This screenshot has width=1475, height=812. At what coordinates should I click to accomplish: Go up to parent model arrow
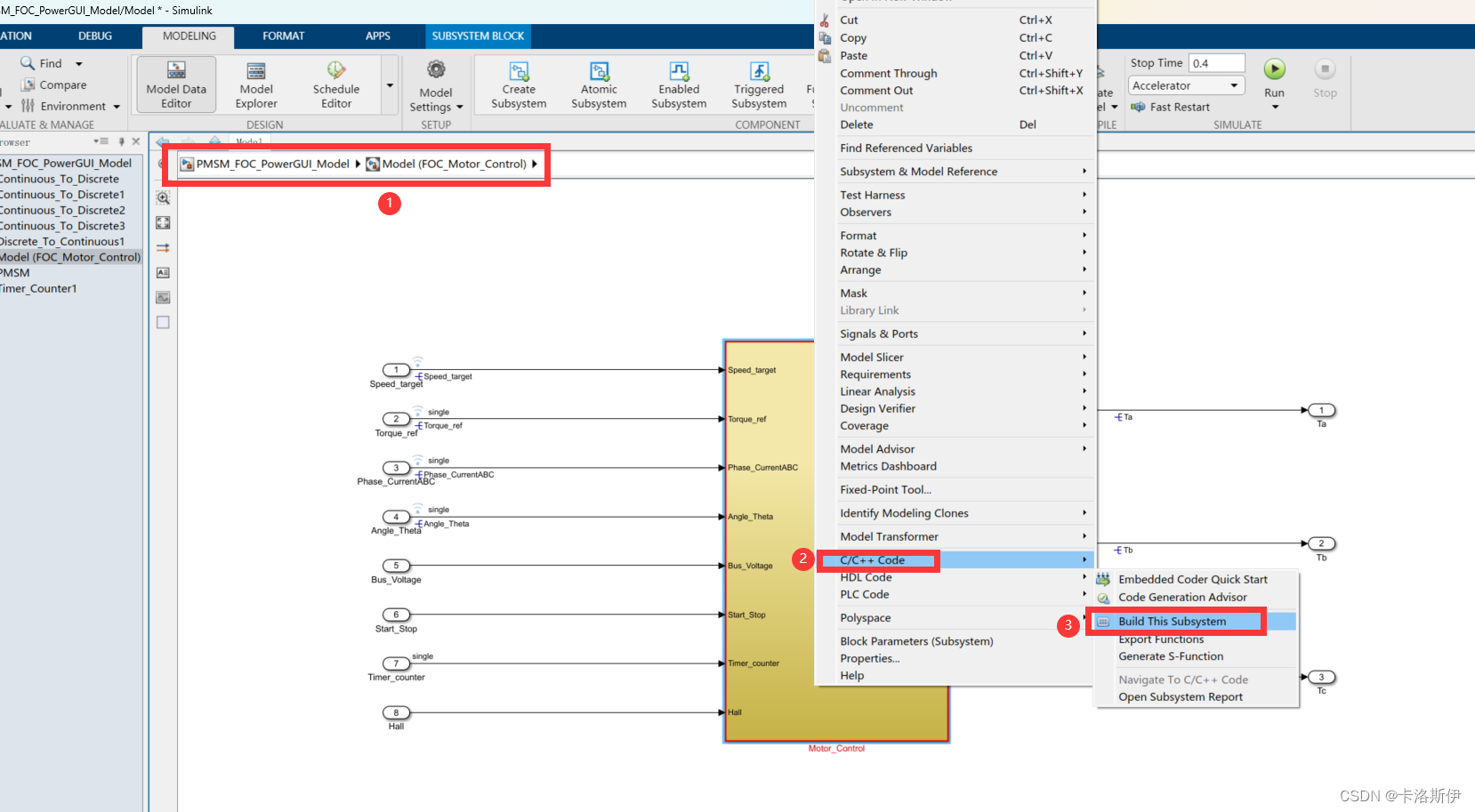214,141
